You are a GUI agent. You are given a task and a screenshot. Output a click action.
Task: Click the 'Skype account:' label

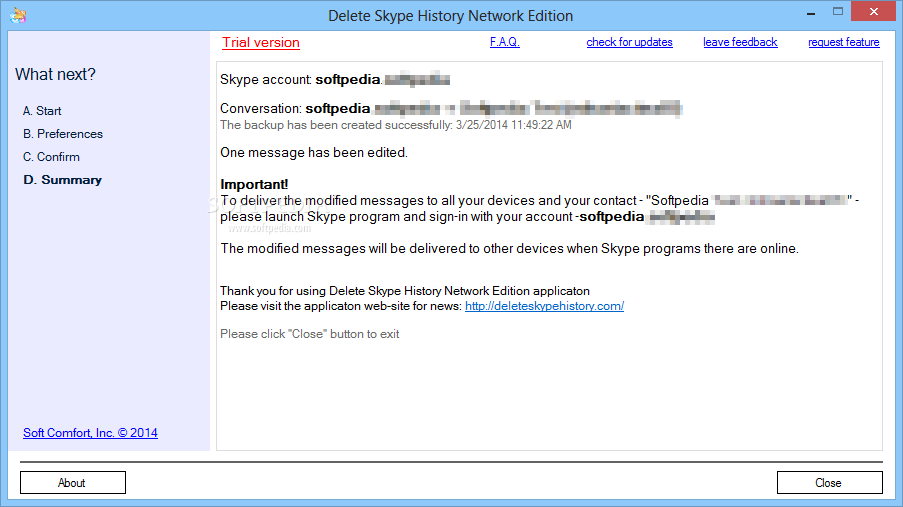266,80
